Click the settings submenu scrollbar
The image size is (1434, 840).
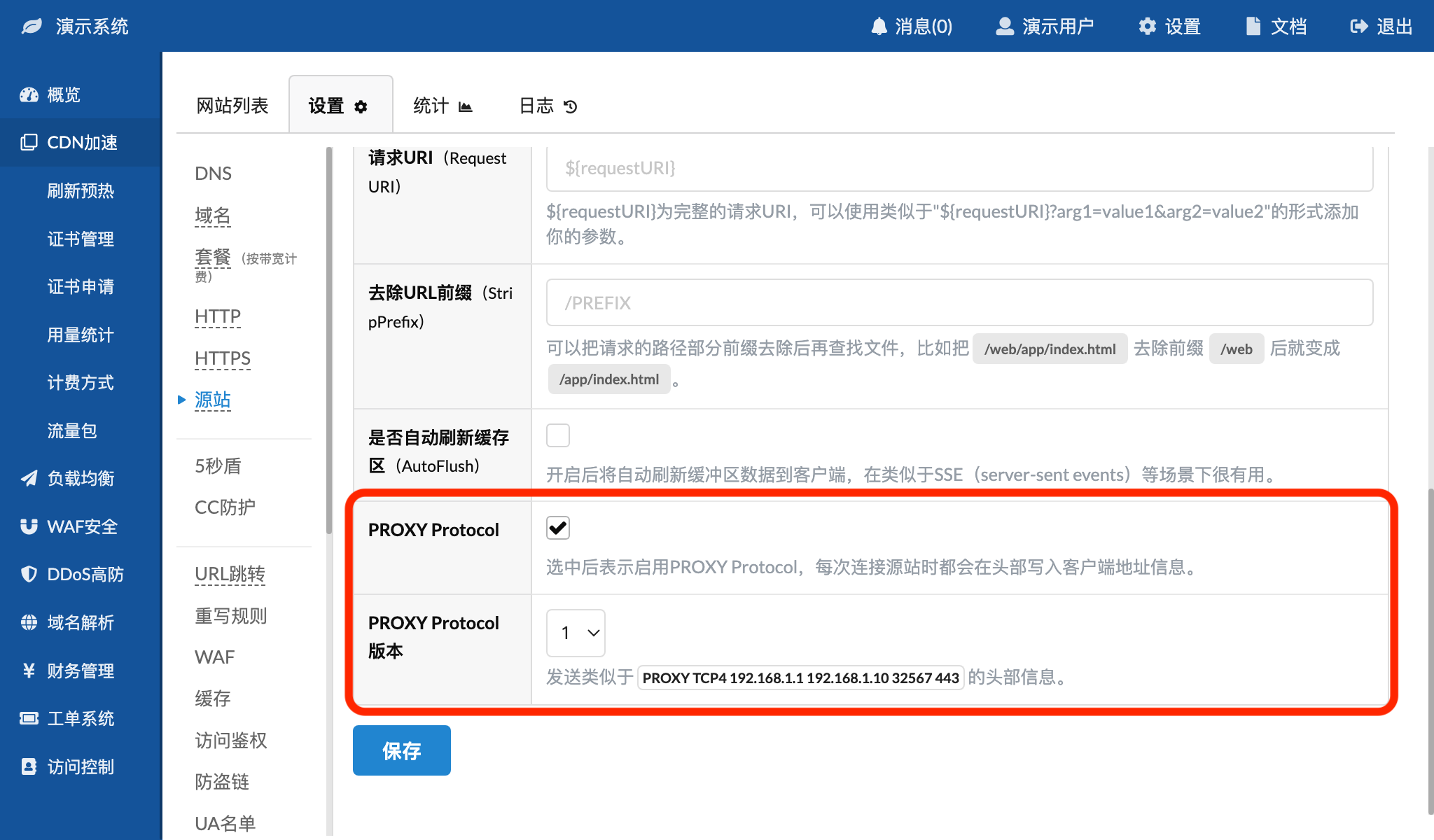[329, 340]
